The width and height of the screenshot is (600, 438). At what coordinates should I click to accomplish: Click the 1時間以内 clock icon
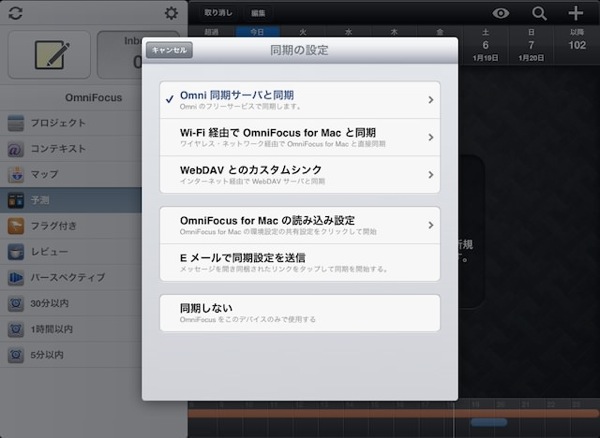16,329
